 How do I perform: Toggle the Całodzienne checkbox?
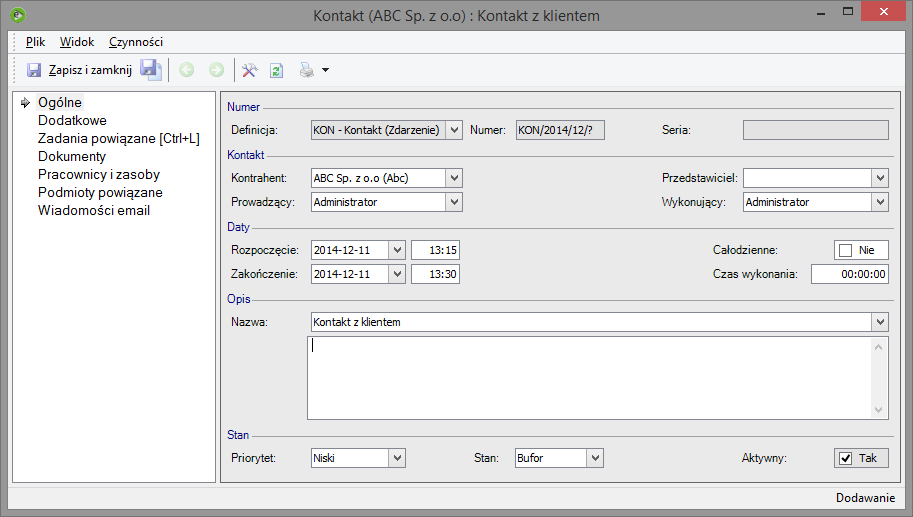845,250
